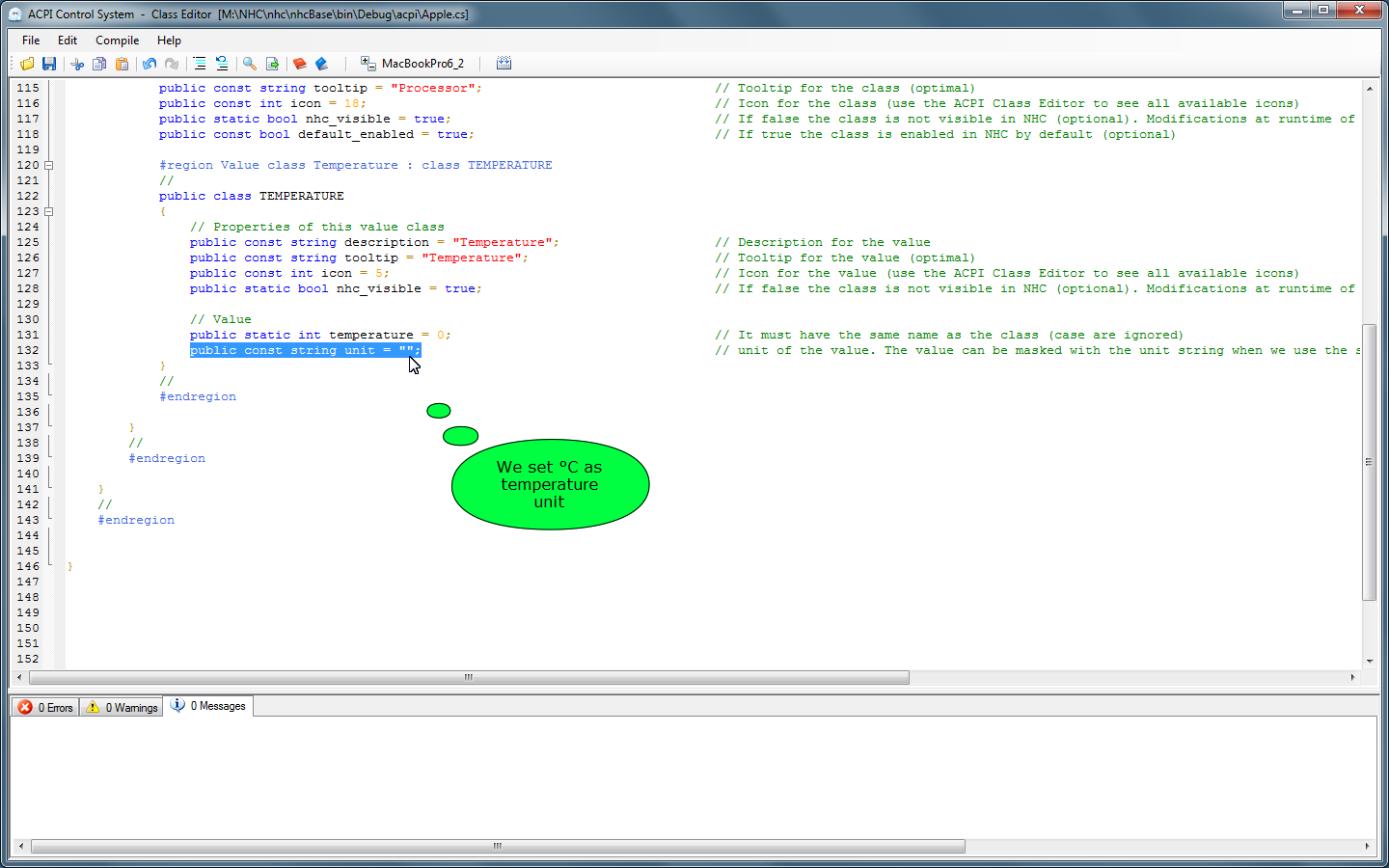Viewport: 1389px width, 868px height.
Task: Undo the last edit with the toolbar arrow
Action: 150,64
